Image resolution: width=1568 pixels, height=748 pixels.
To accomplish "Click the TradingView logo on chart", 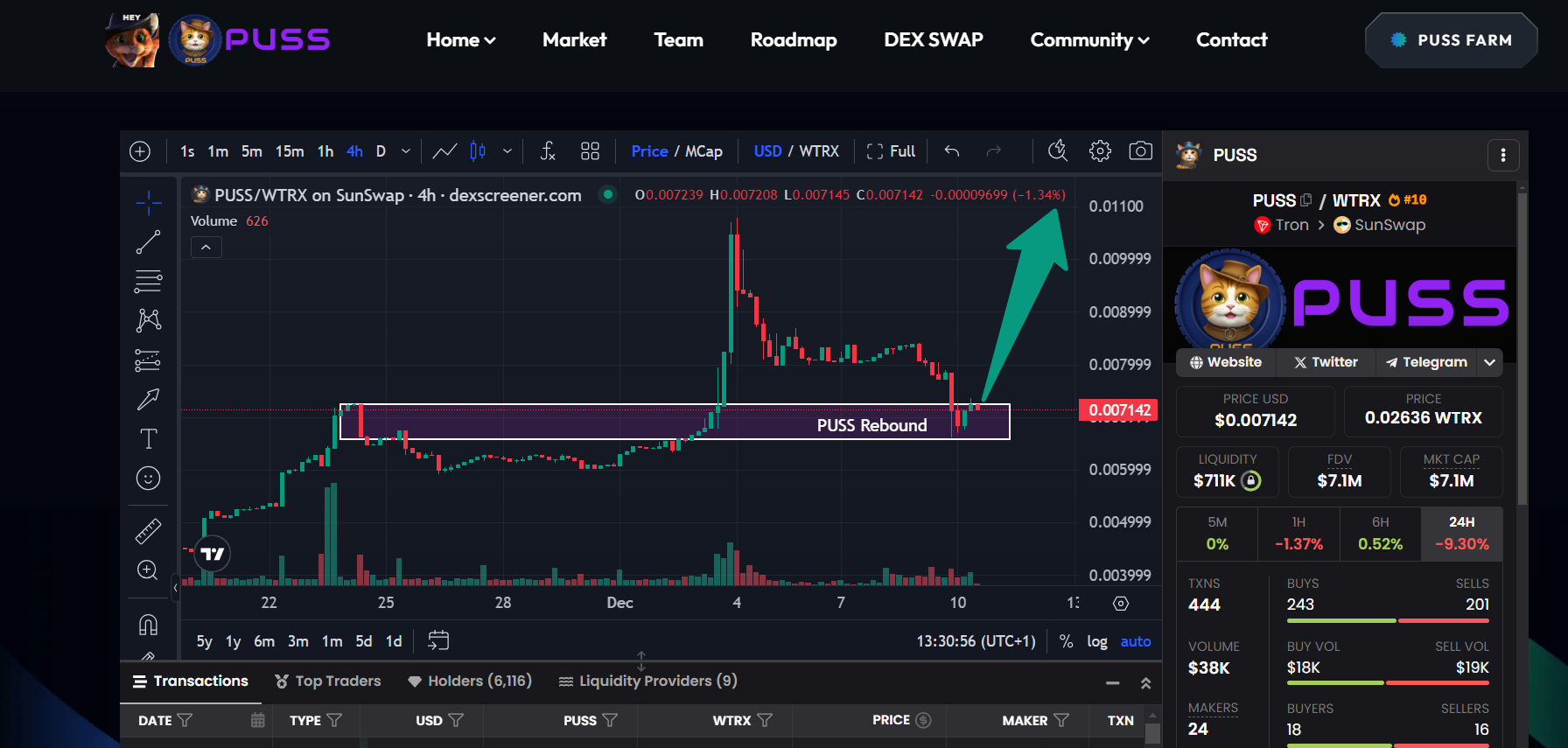I will 212,553.
